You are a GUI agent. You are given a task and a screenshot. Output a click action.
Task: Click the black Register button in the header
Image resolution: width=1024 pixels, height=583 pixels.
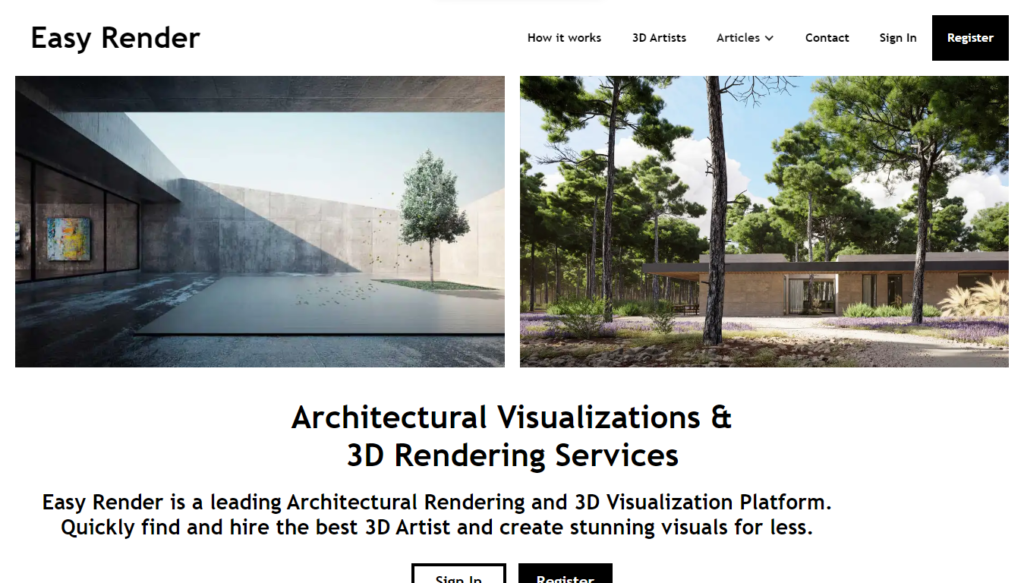click(x=969, y=37)
